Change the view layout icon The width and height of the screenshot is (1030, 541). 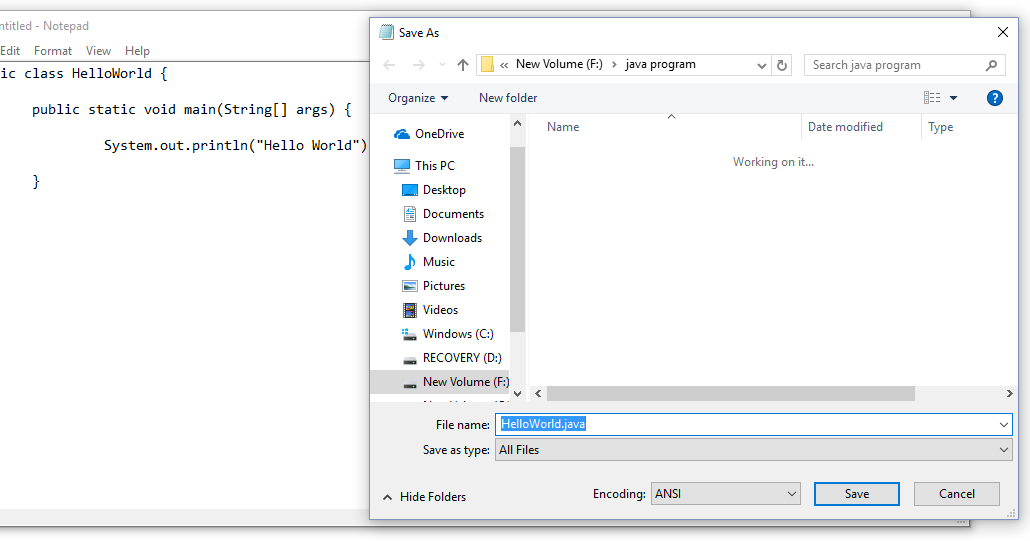931,98
